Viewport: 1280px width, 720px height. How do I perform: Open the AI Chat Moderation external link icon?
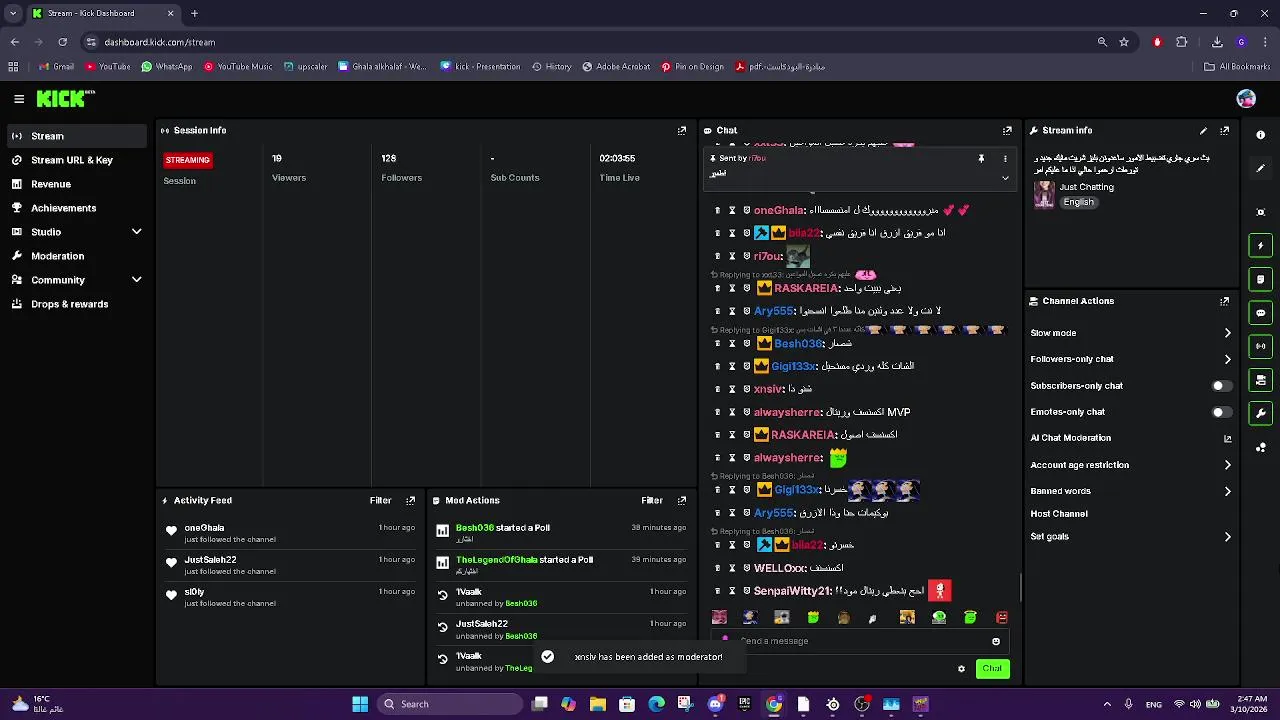pos(1228,439)
